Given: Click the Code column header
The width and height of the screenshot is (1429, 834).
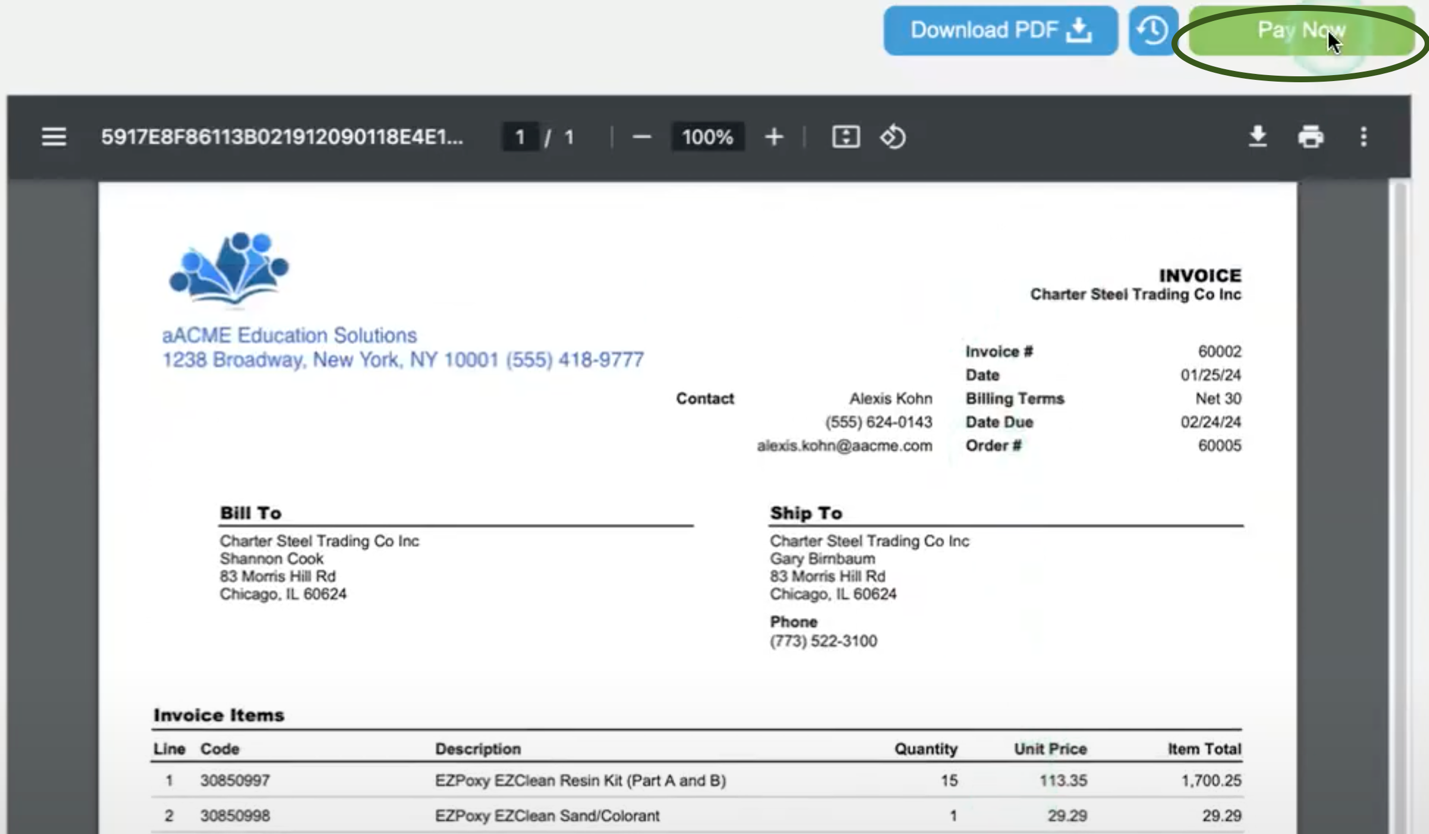Looking at the screenshot, I should (x=220, y=749).
